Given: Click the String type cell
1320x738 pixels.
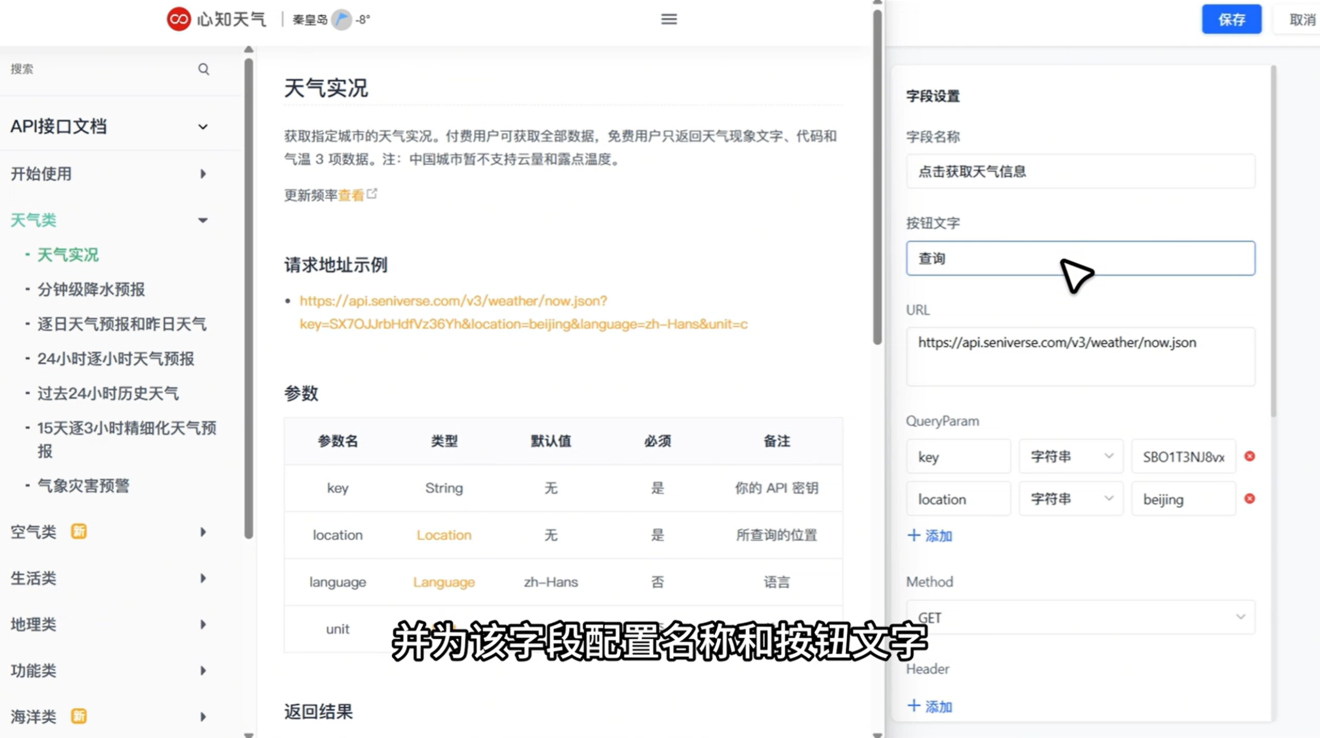Looking at the screenshot, I should click(444, 488).
